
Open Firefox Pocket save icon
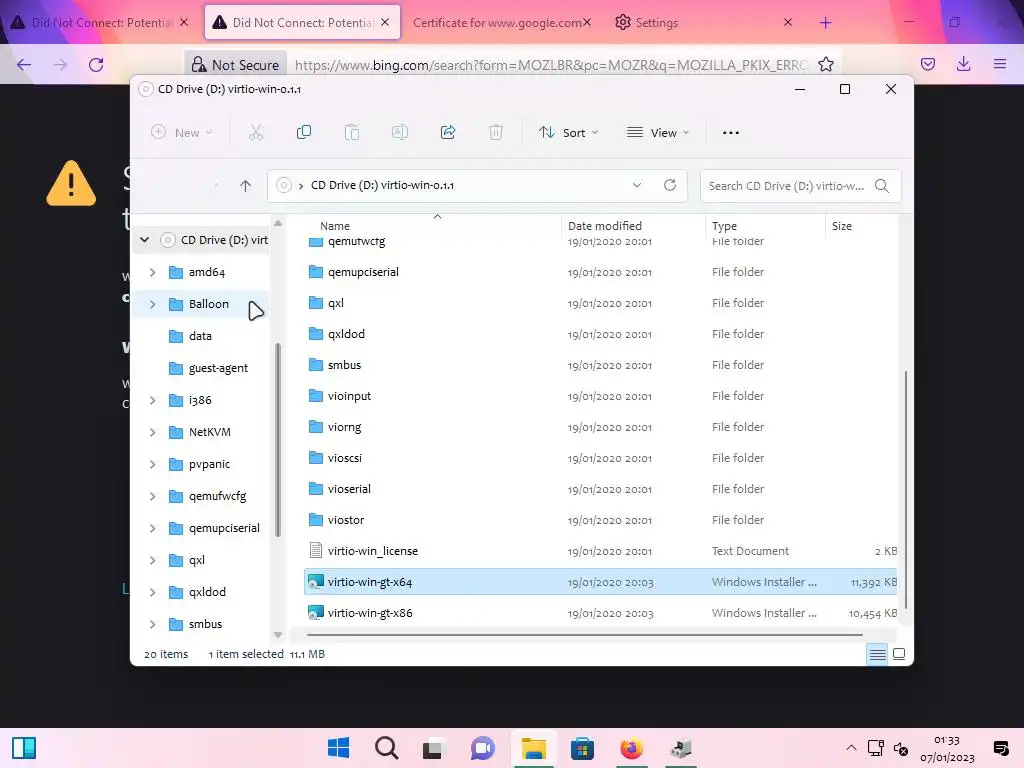point(928,64)
